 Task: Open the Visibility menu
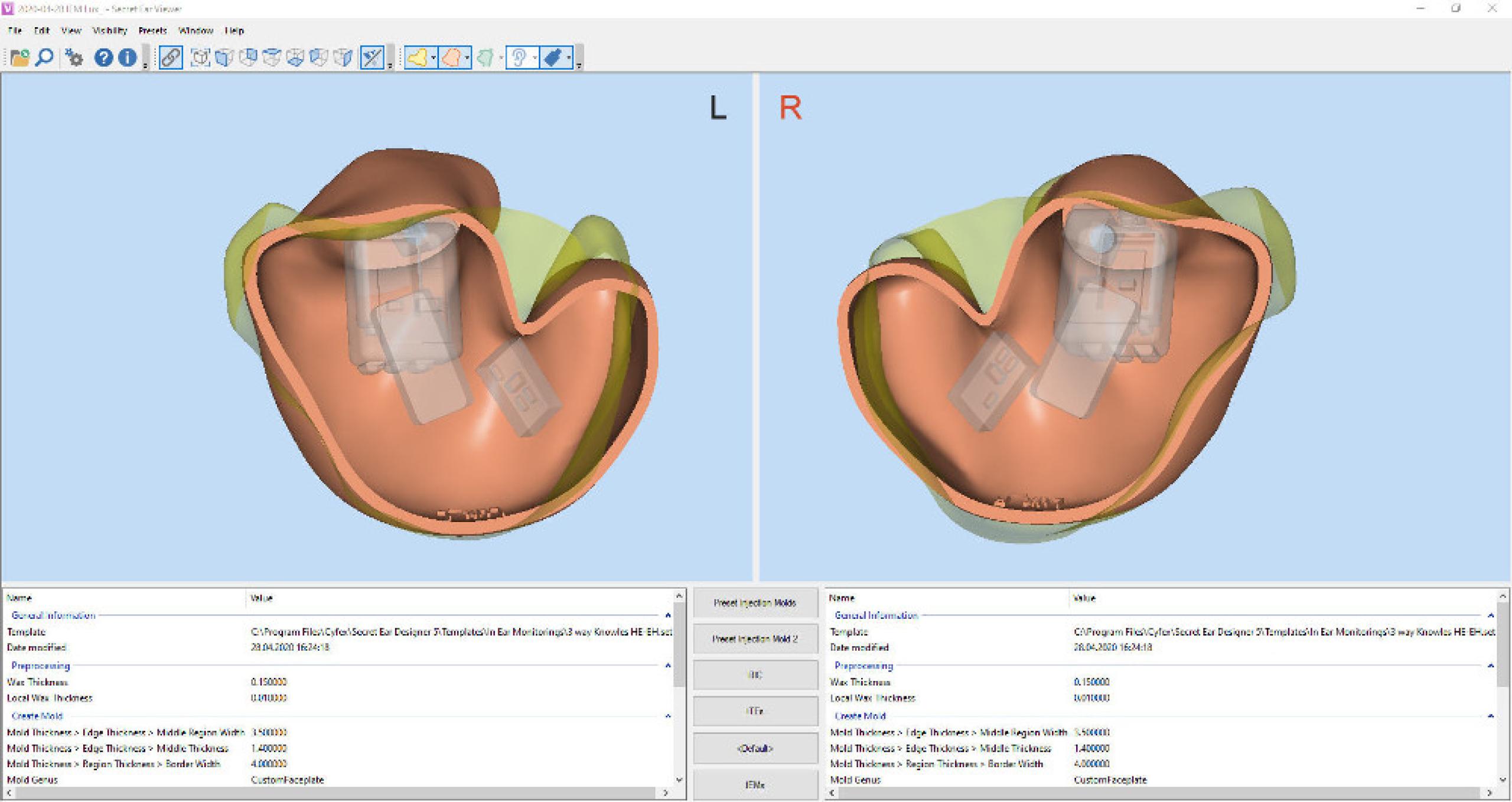(x=110, y=31)
